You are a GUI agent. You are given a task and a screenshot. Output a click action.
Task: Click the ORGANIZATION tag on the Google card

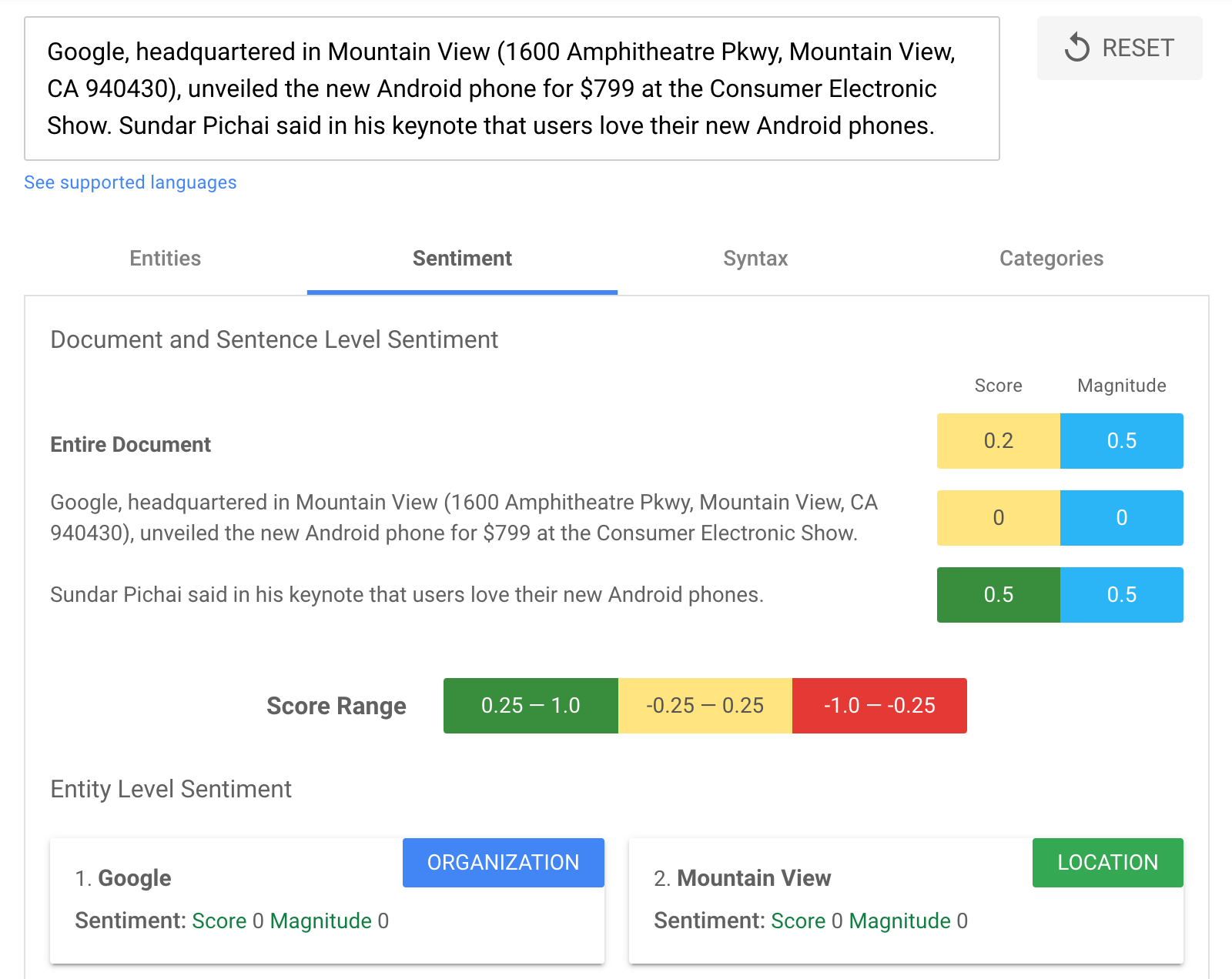click(504, 863)
